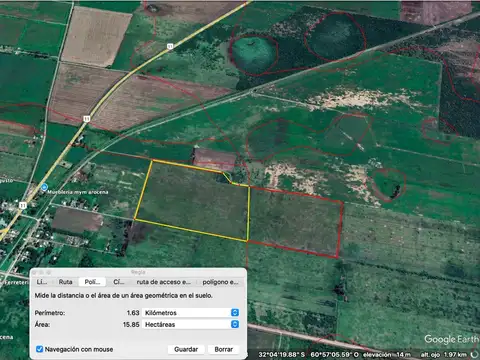
Task: Switch to the Lí... (Línea) ruler tab
Action: pos(42,282)
